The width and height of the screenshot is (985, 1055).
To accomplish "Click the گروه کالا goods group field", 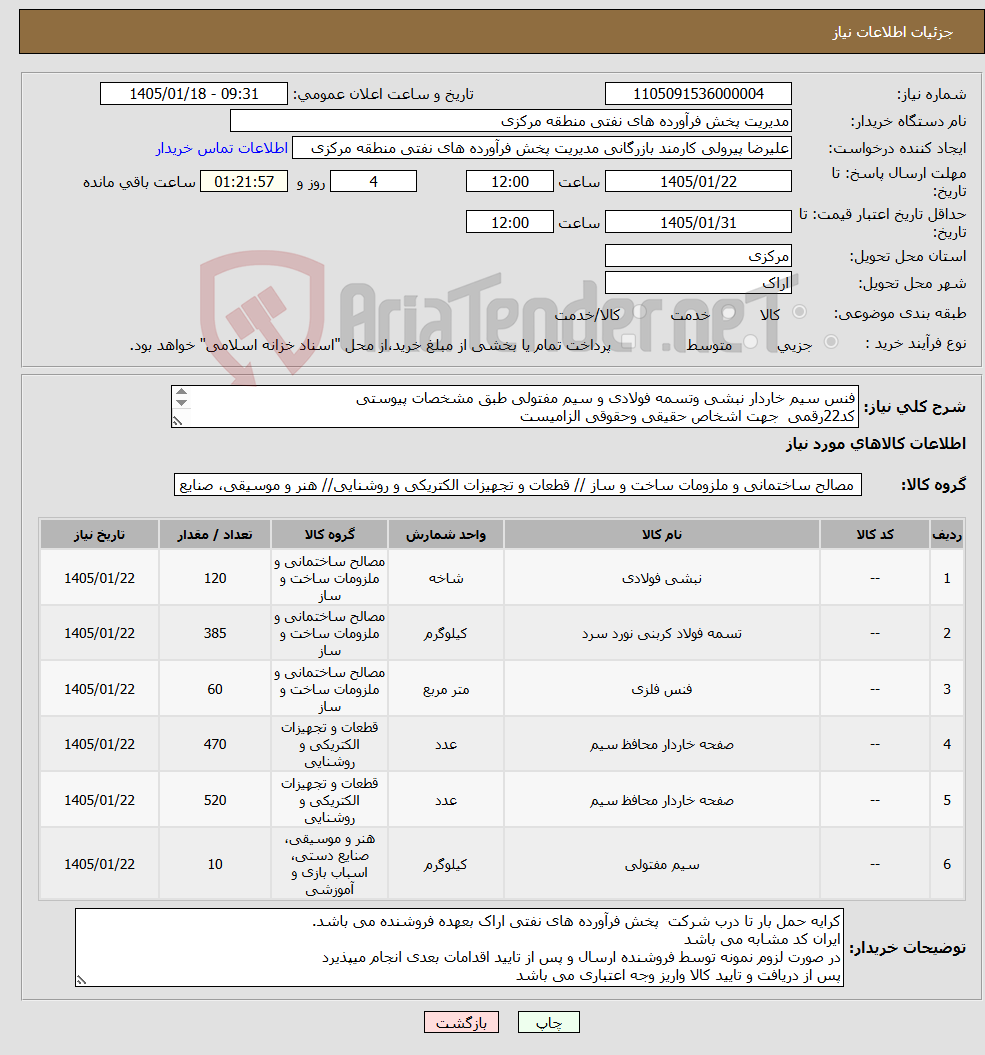I will [x=517, y=485].
